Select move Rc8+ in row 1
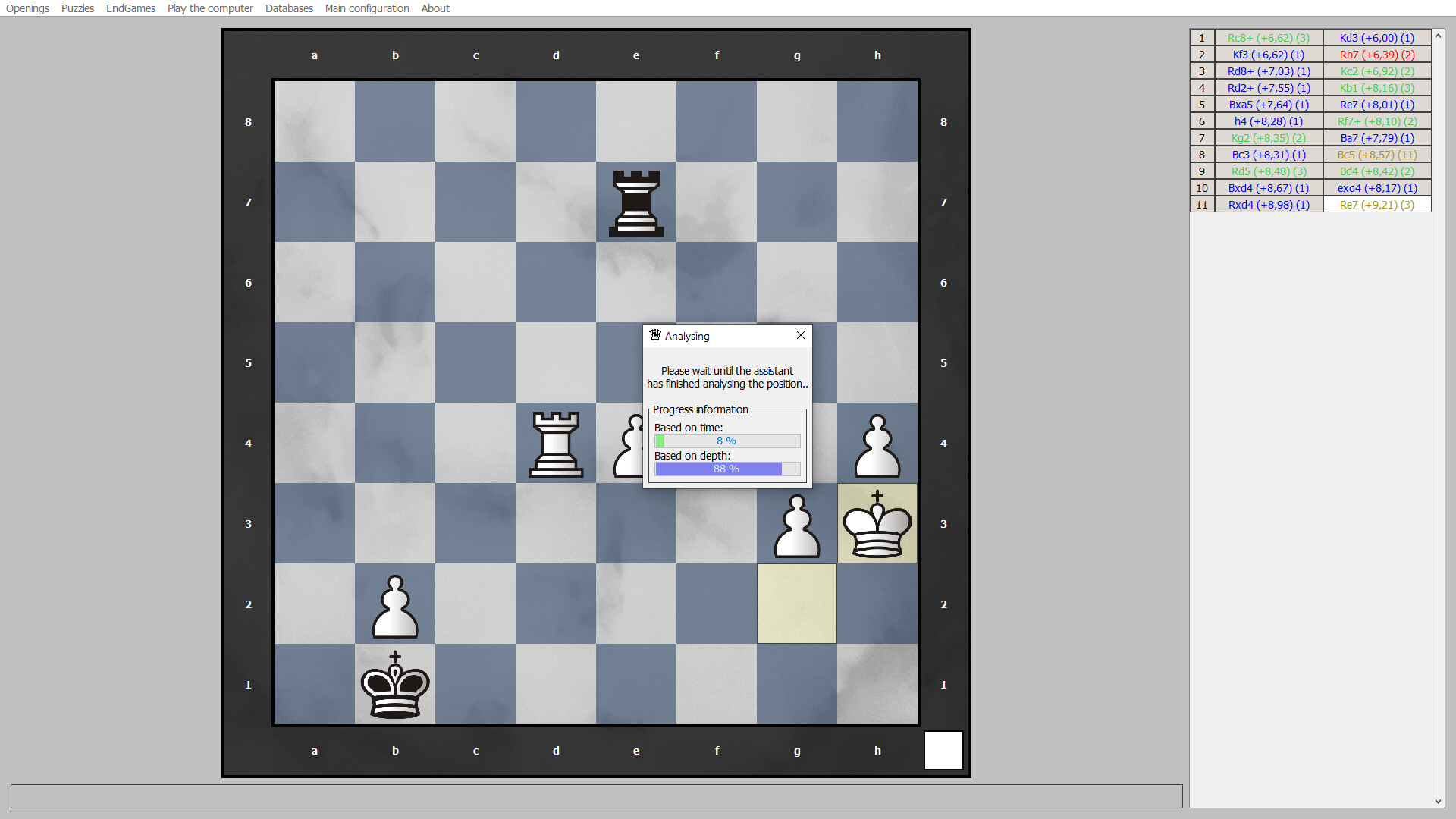 1269,37
